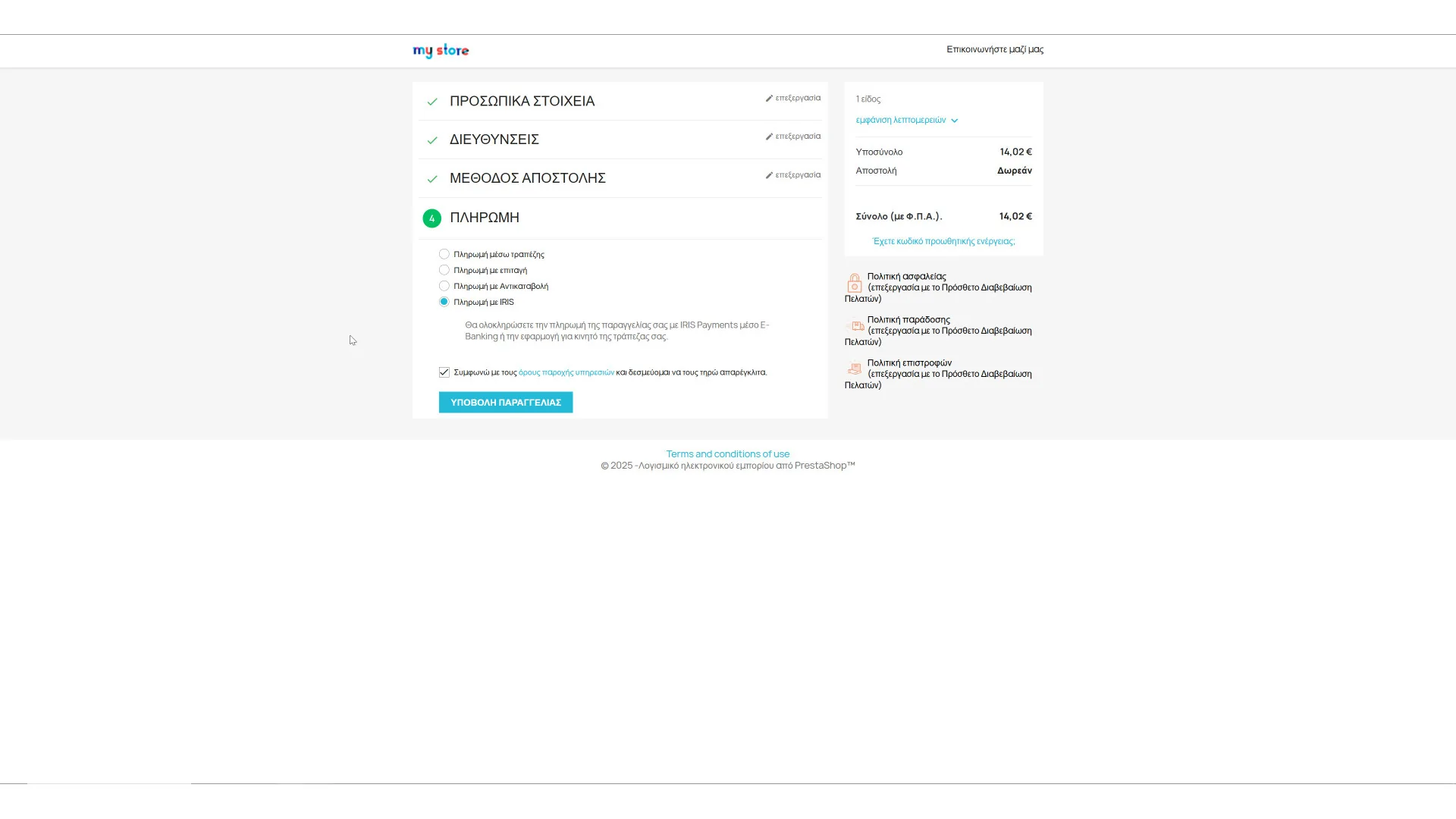
Task: Click pencil edit icon for Personal Information step
Action: pos(769,99)
